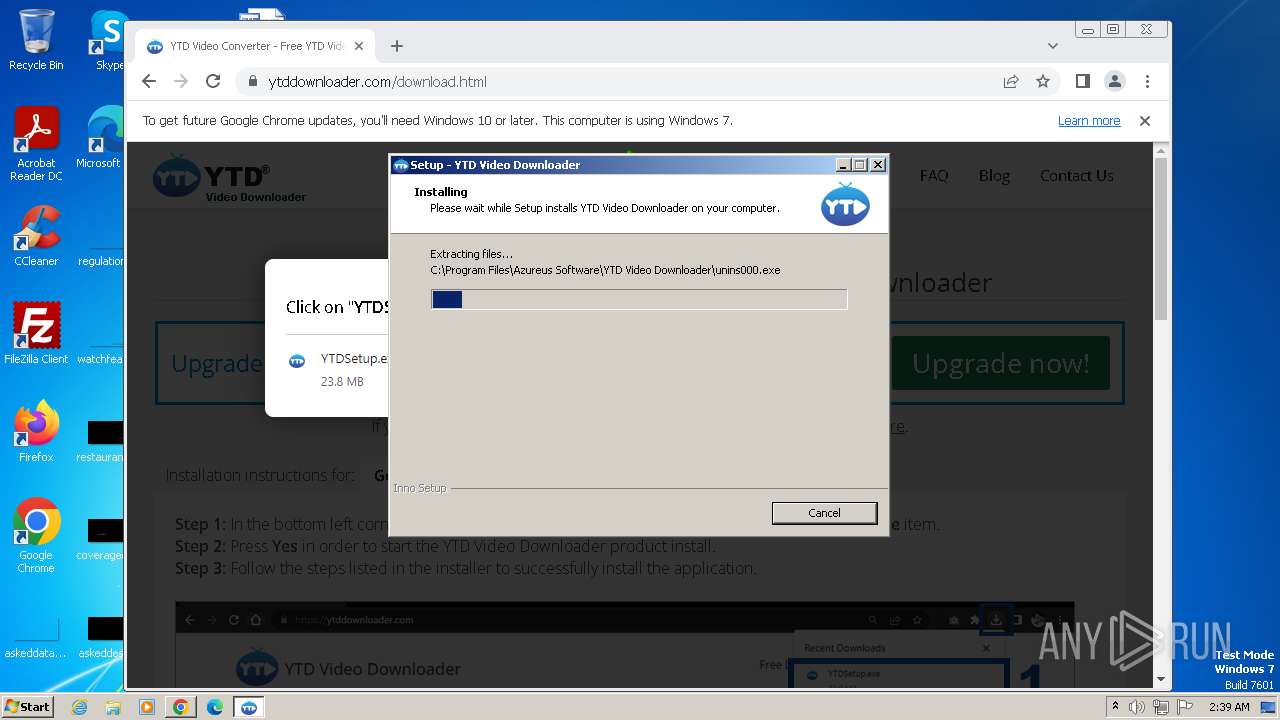Switch to YTD Setup taskbar item

[x=249, y=707]
